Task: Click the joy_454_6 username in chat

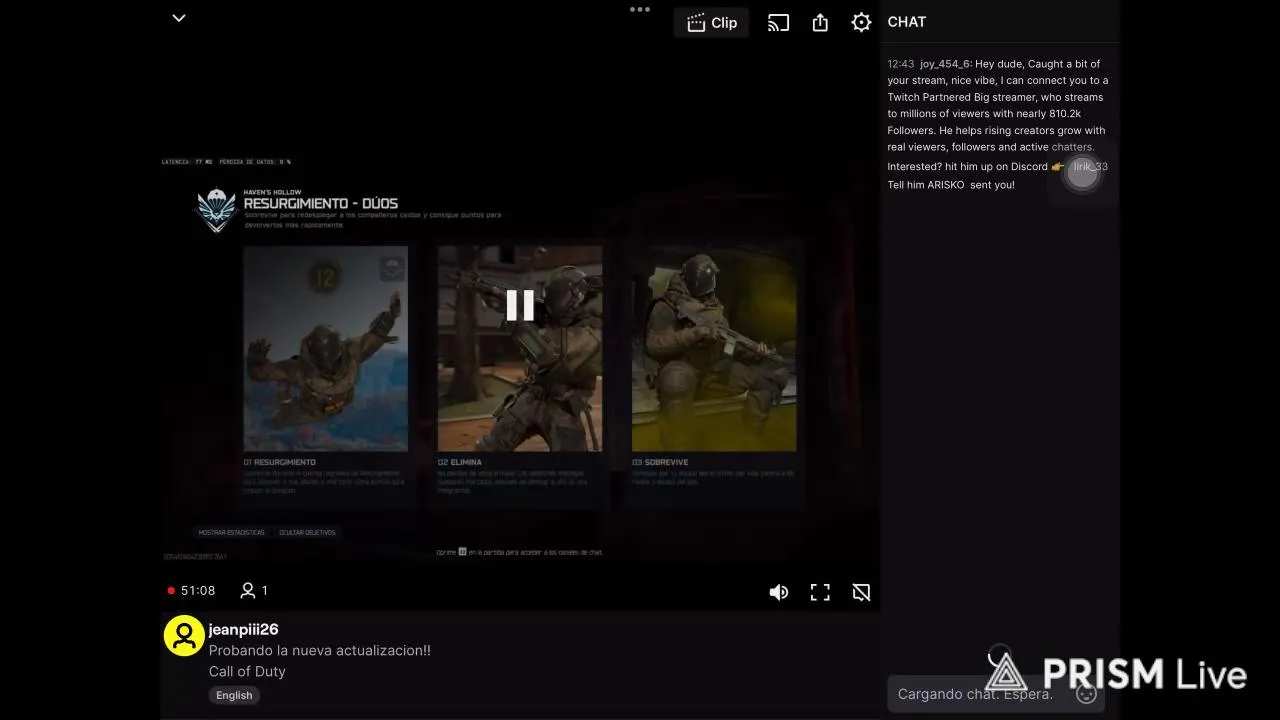Action: click(x=945, y=64)
